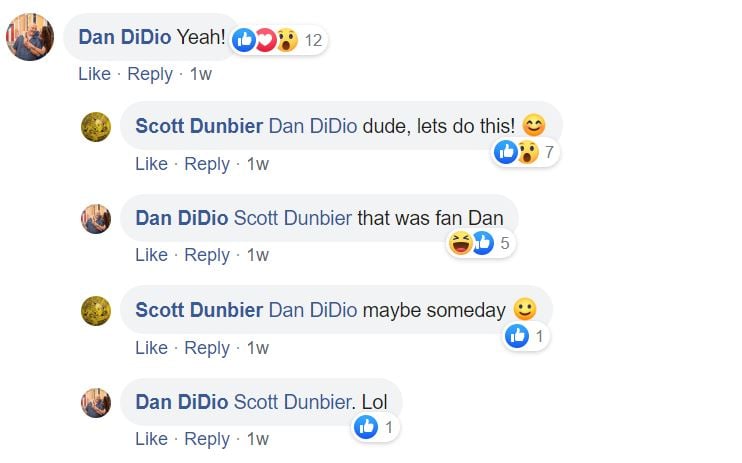
Task: Click the 1w timestamp under the 'Lol' reply
Action: [258, 439]
